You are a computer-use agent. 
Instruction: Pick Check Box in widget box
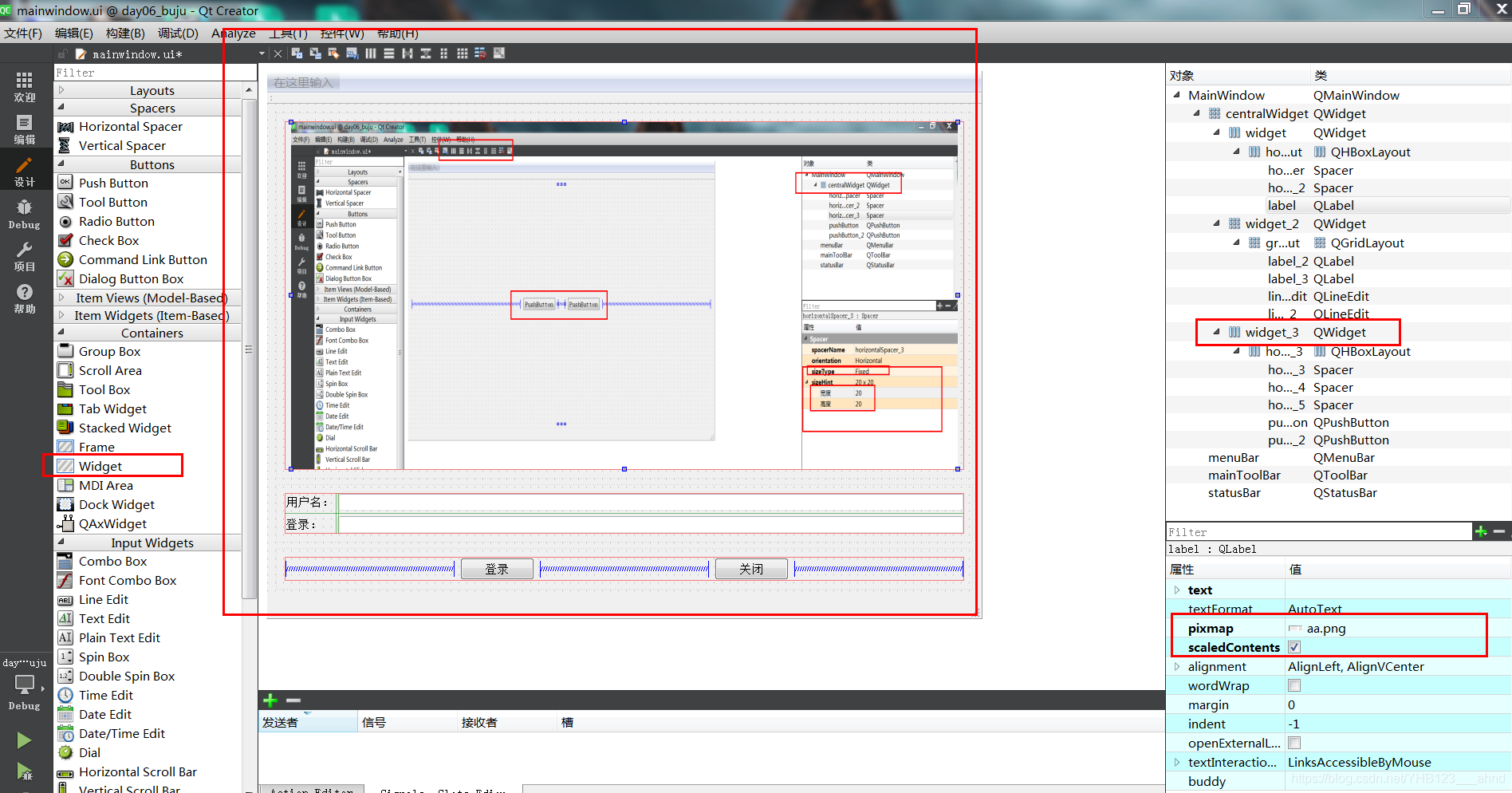[108, 241]
